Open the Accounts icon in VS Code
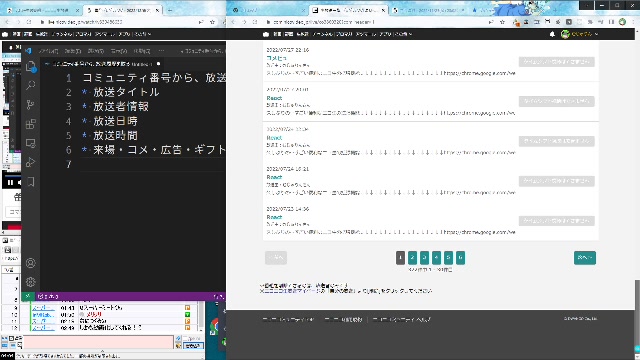 pyautogui.click(x=31, y=263)
